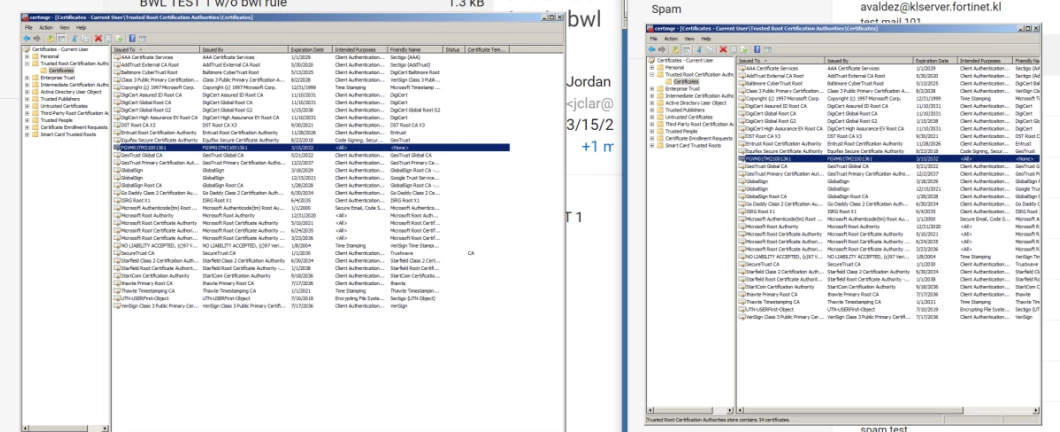
Task: Sort by Issued By column in left window
Action: pos(244,49)
